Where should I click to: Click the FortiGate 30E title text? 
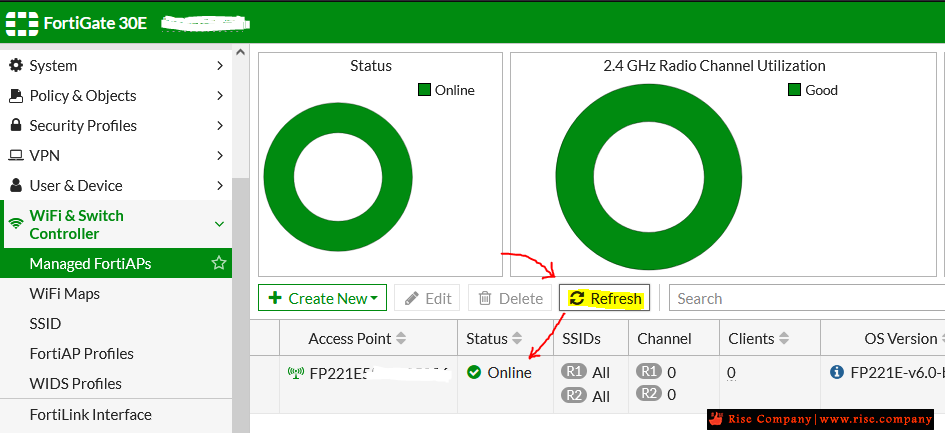(95, 23)
